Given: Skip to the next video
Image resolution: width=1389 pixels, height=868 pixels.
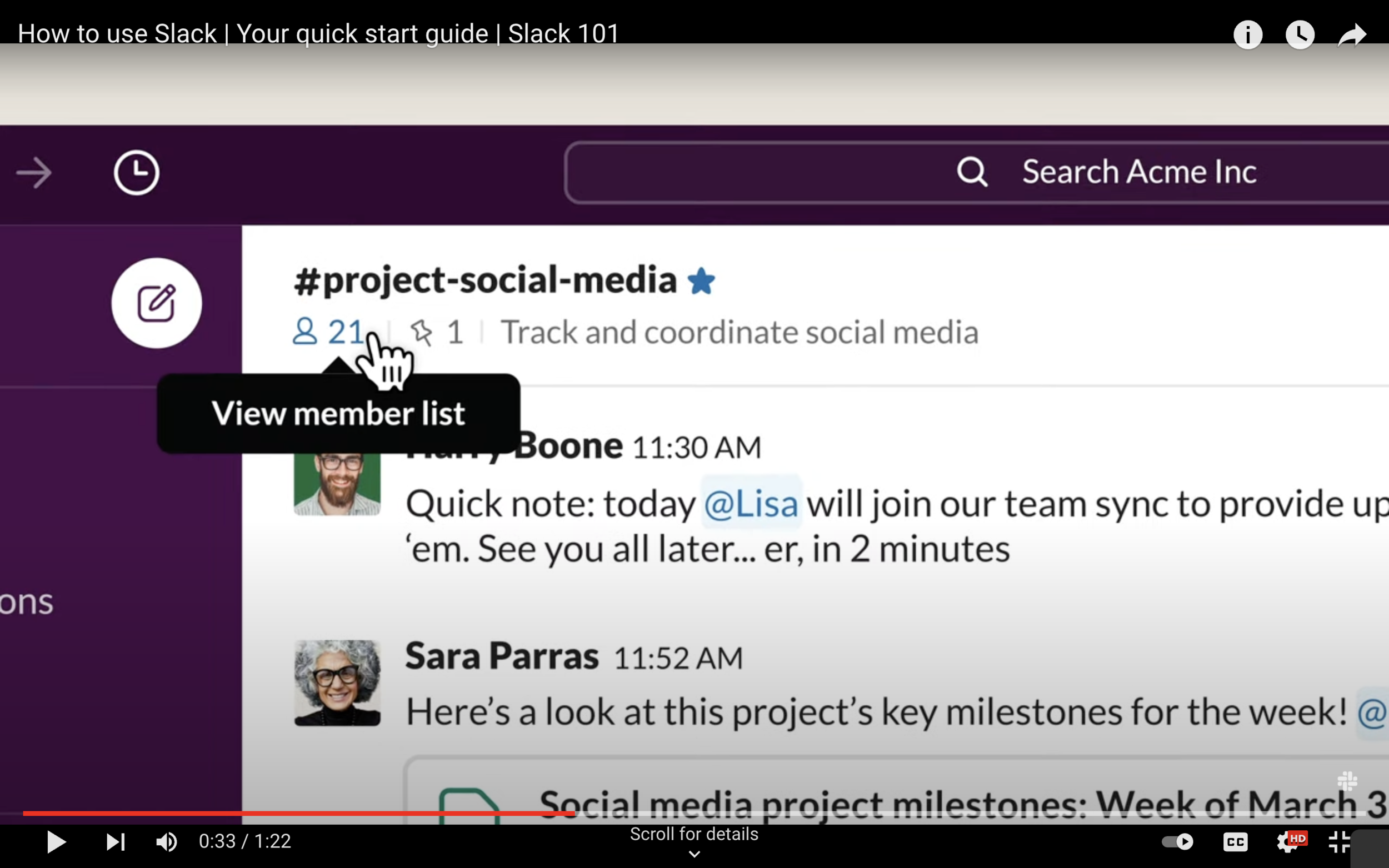Looking at the screenshot, I should 116,841.
